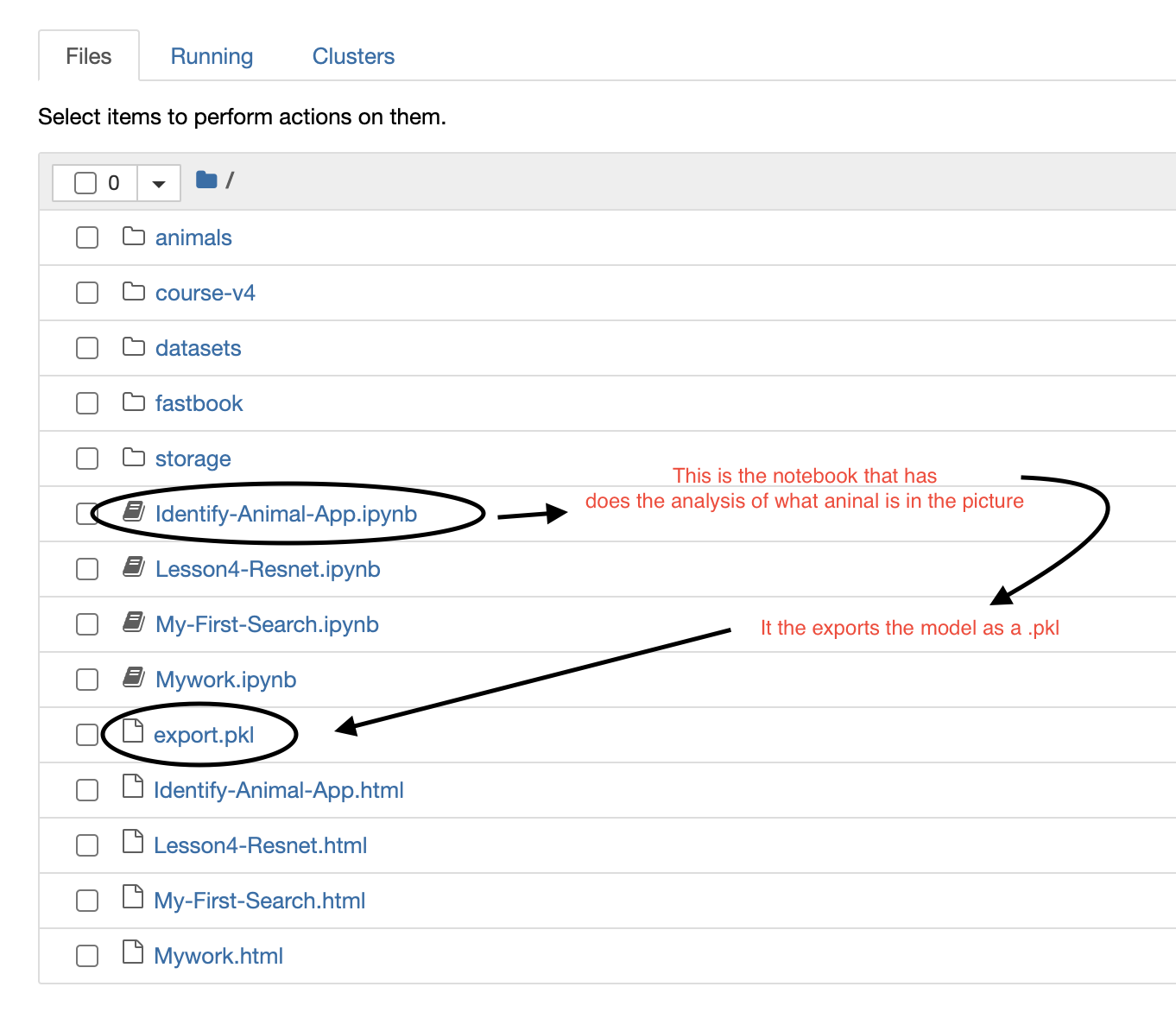Open the Identify-Animal-App.ipynb notebook
This screenshot has height=1031, width=1176.
(x=286, y=514)
